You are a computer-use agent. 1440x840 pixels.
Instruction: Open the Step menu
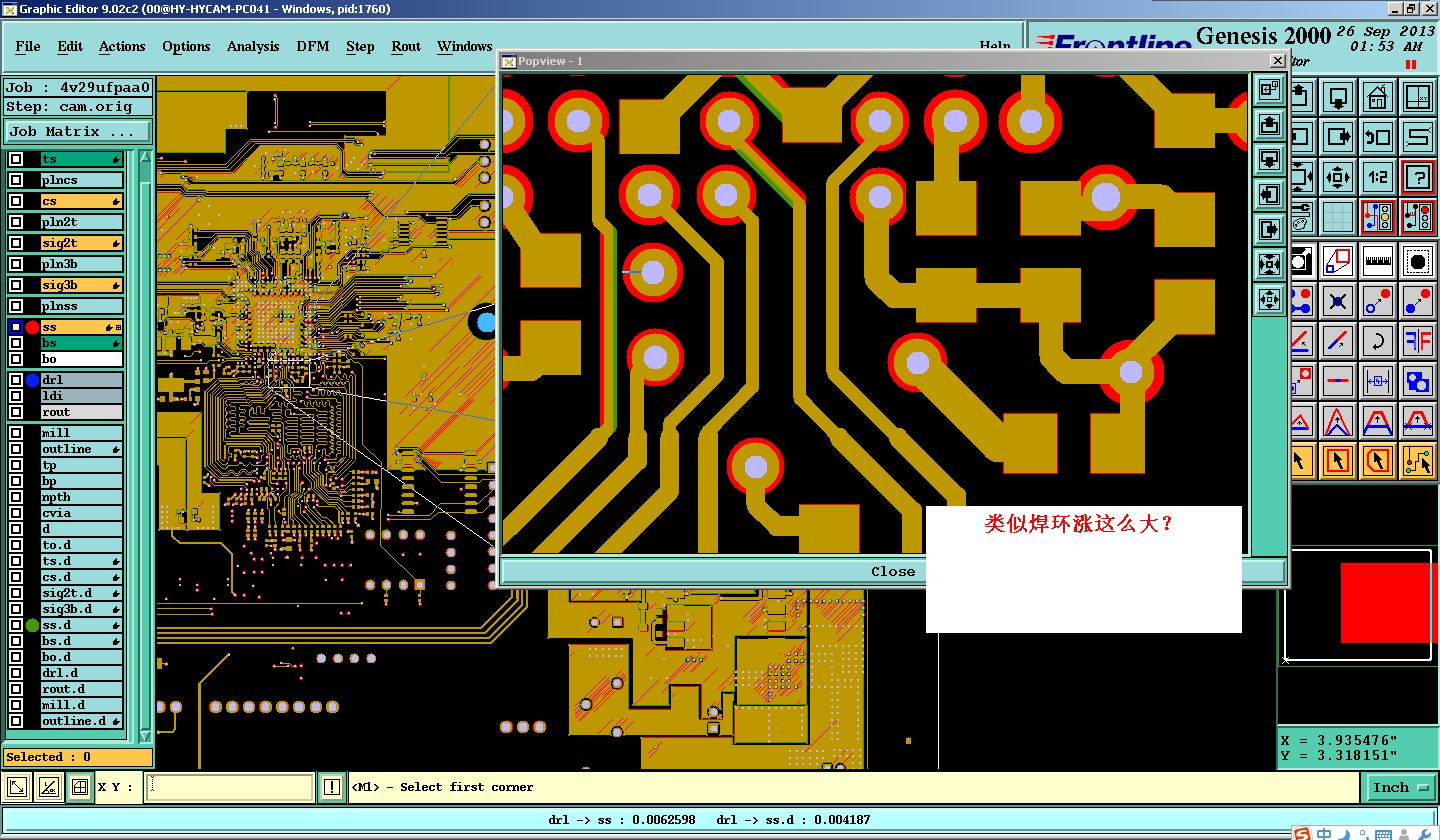[x=360, y=47]
